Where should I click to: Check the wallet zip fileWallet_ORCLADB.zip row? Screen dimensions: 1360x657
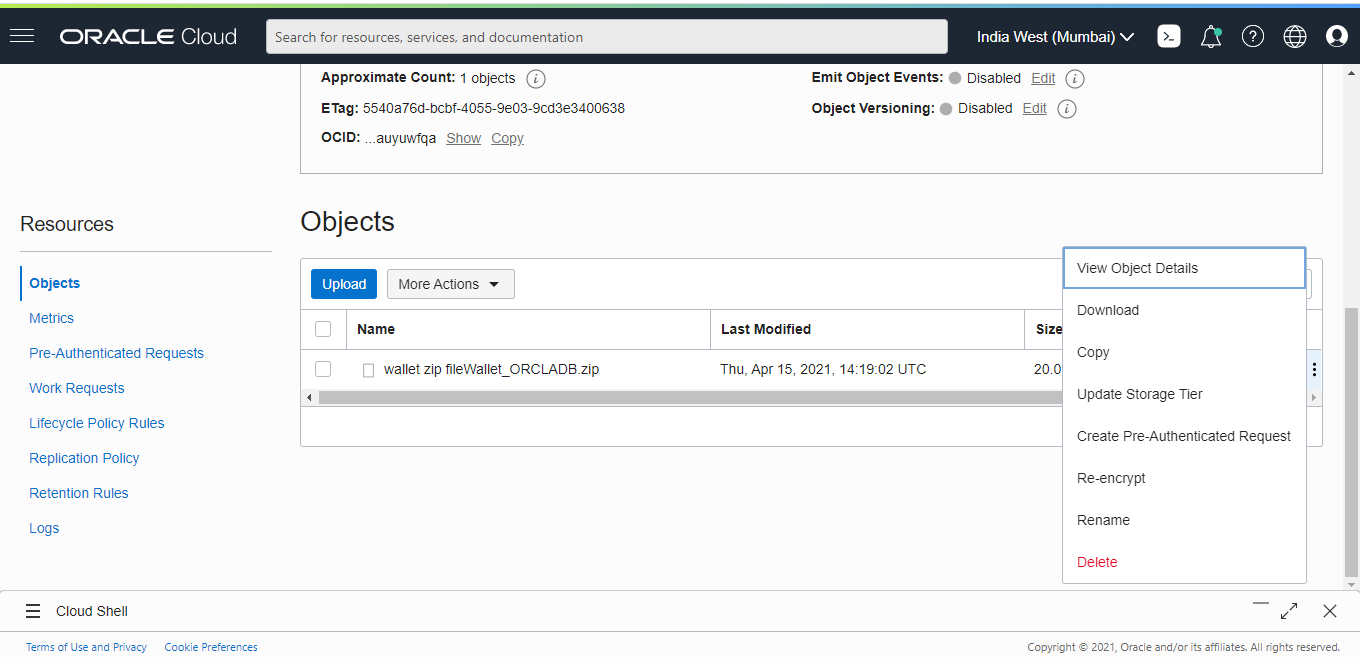pyautogui.click(x=323, y=369)
